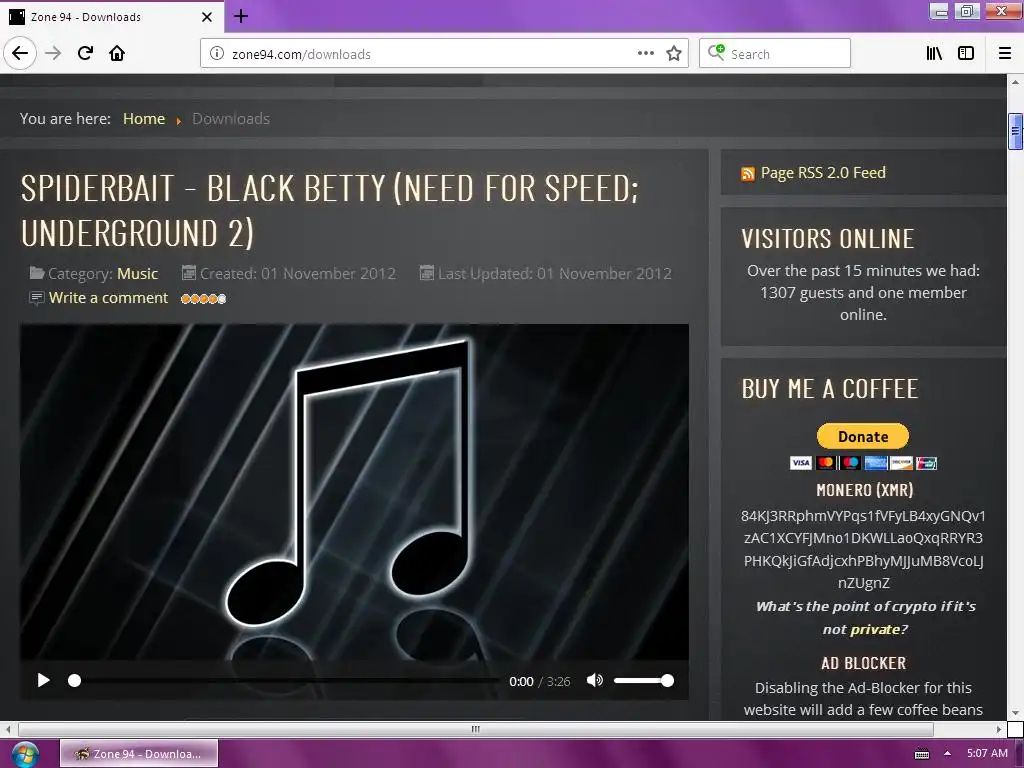1024x768 pixels.
Task: Click the Last Updated calendar icon
Action: tap(426, 272)
